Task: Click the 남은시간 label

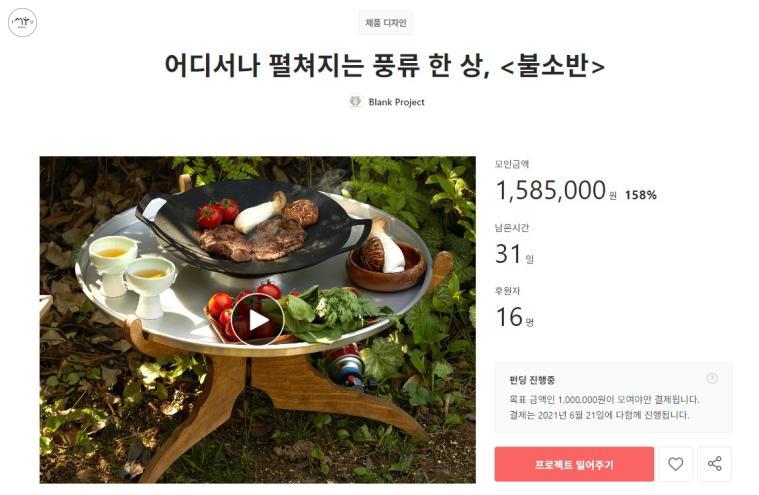Action: (x=512, y=227)
